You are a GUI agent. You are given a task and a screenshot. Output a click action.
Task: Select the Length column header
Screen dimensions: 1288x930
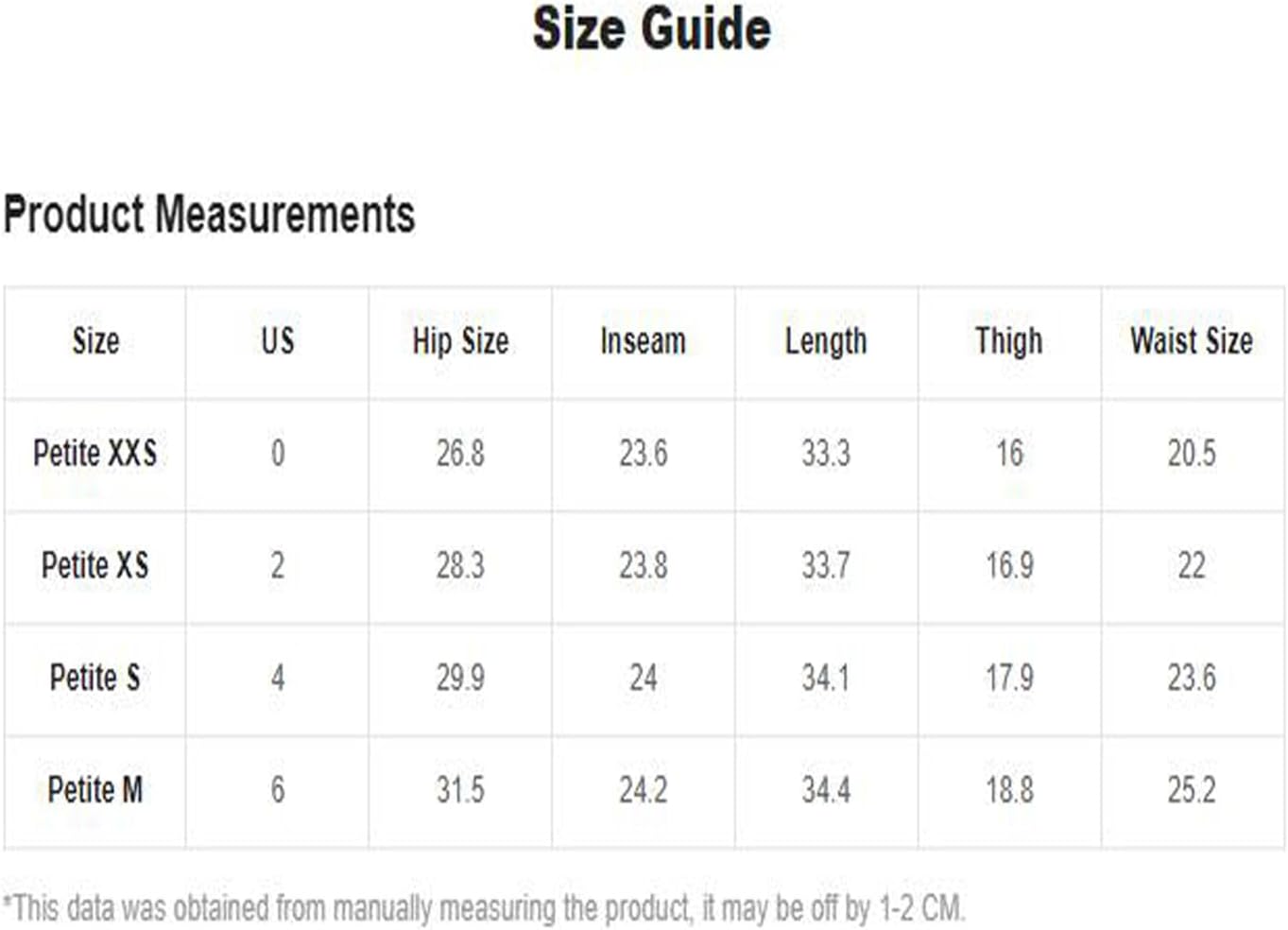tap(826, 341)
